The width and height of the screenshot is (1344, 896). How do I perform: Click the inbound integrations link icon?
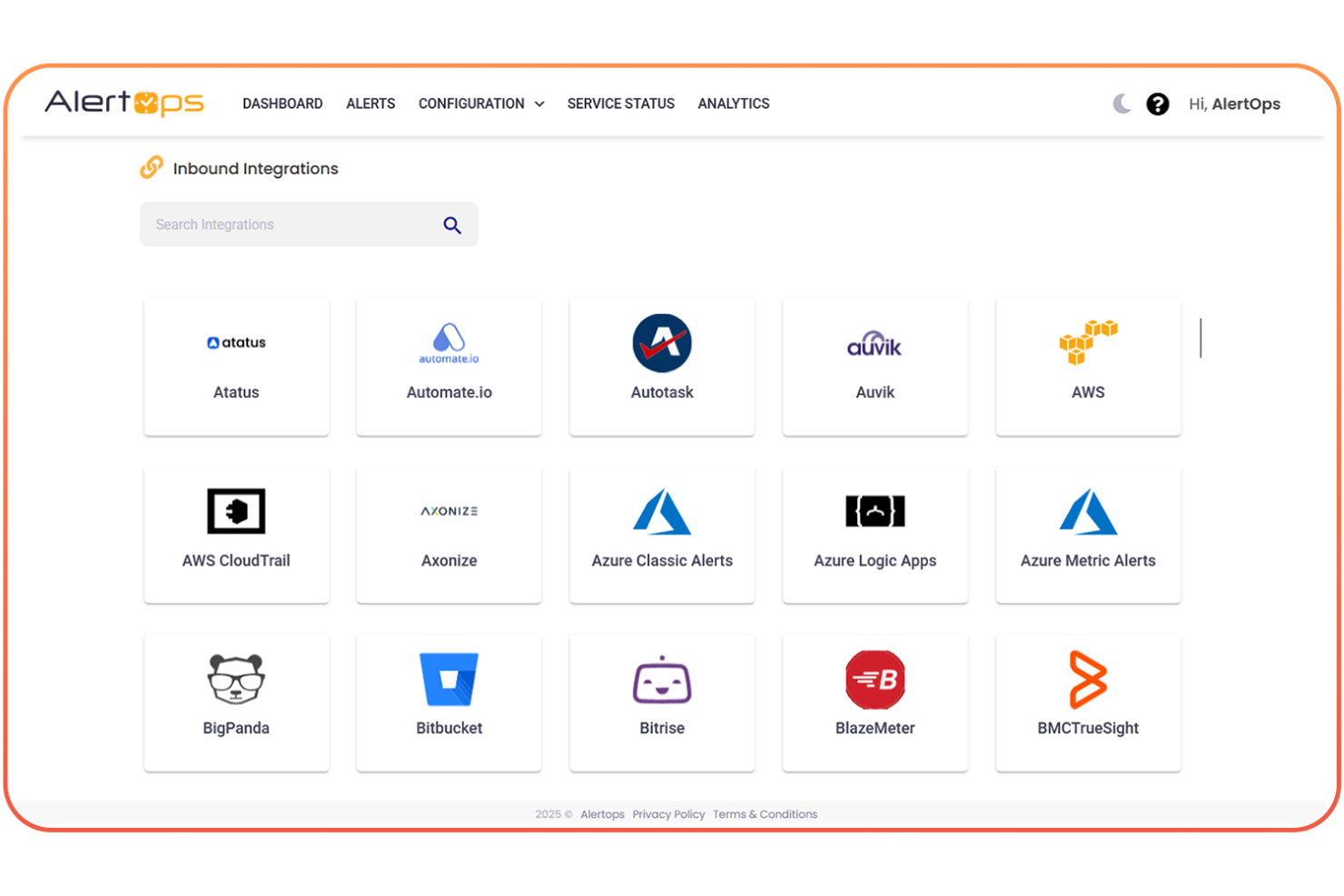(151, 167)
